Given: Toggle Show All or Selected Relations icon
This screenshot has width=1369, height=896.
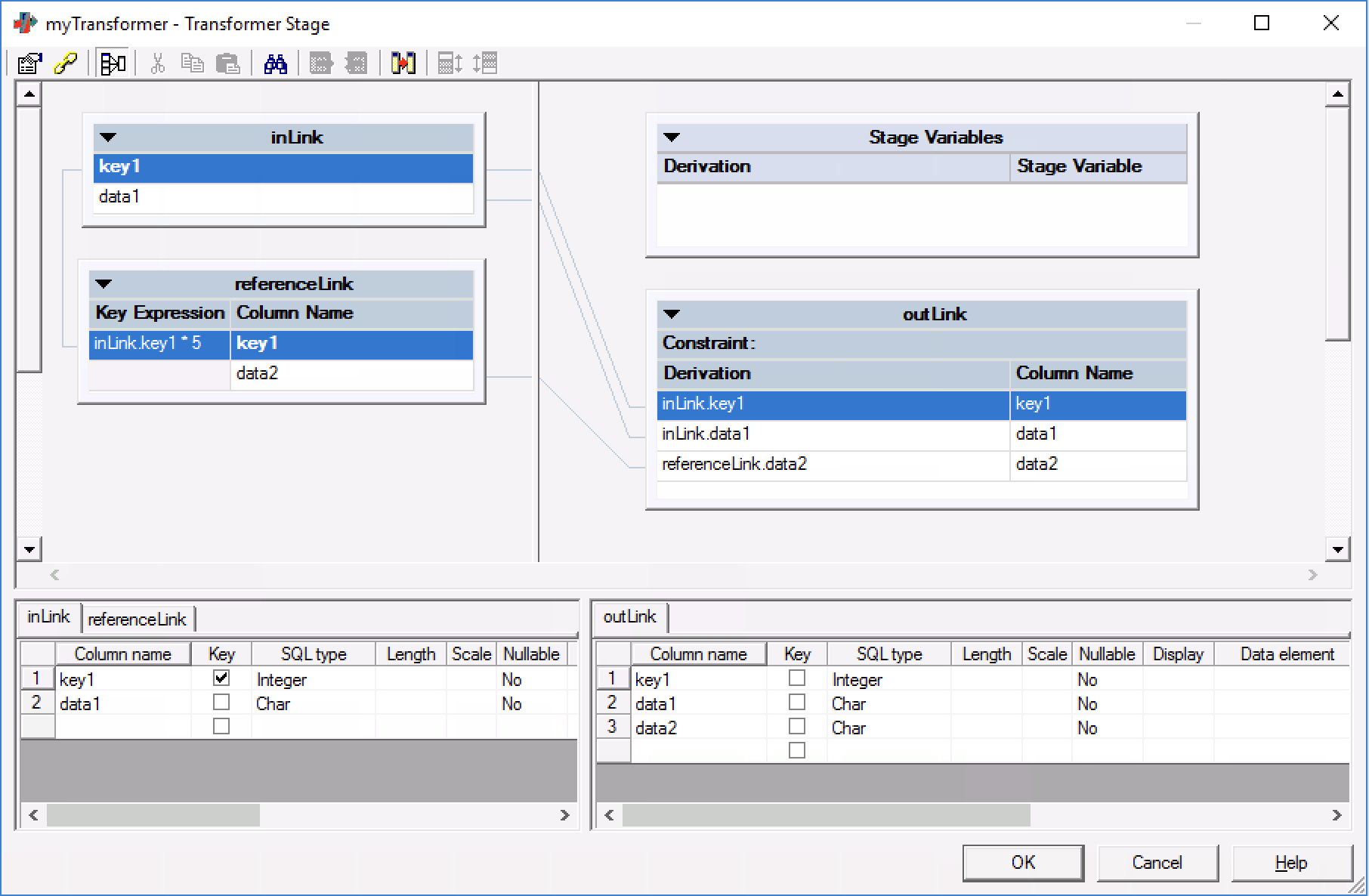Looking at the screenshot, I should [113, 63].
